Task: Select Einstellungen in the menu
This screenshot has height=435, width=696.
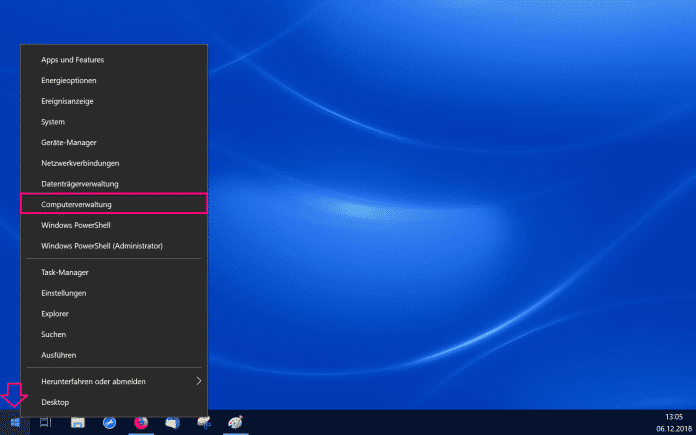Action: click(x=64, y=293)
